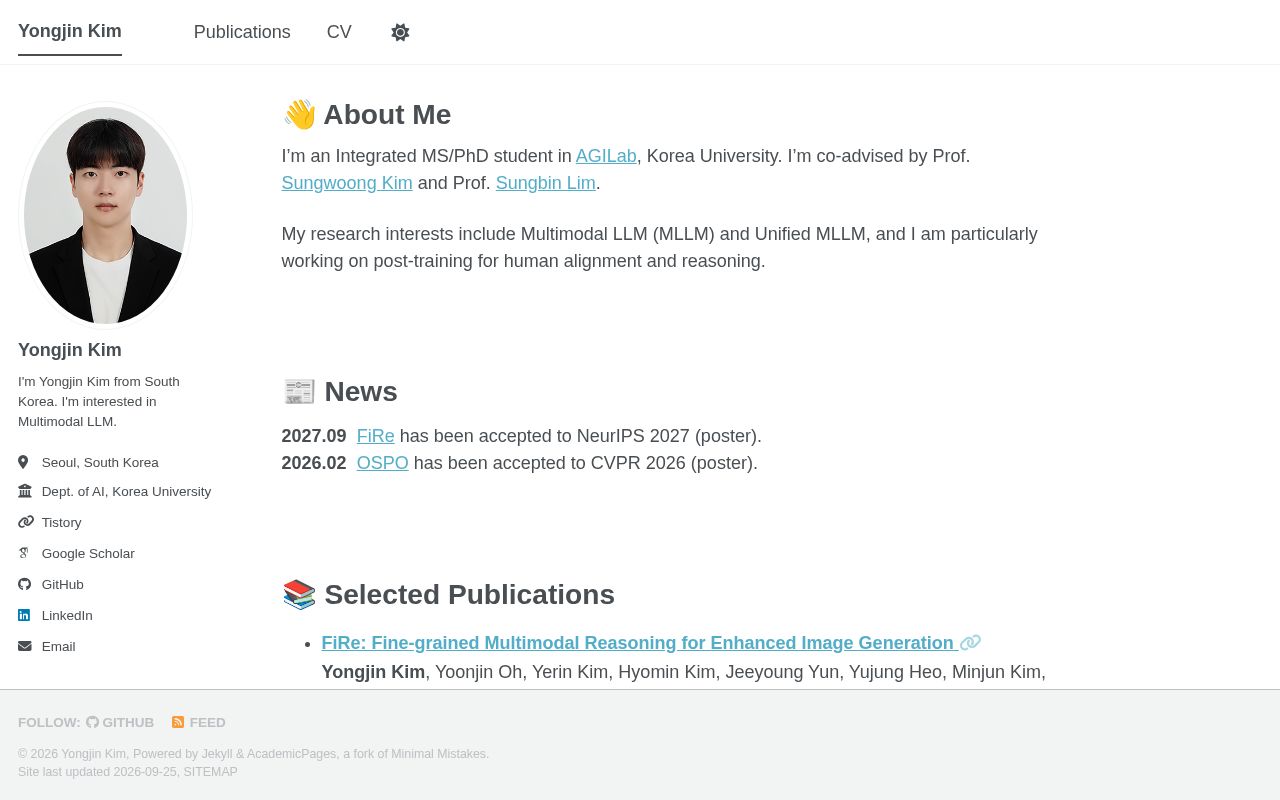Click the sidebar name heading Yongjin Kim
The height and width of the screenshot is (800, 1280).
tap(70, 350)
